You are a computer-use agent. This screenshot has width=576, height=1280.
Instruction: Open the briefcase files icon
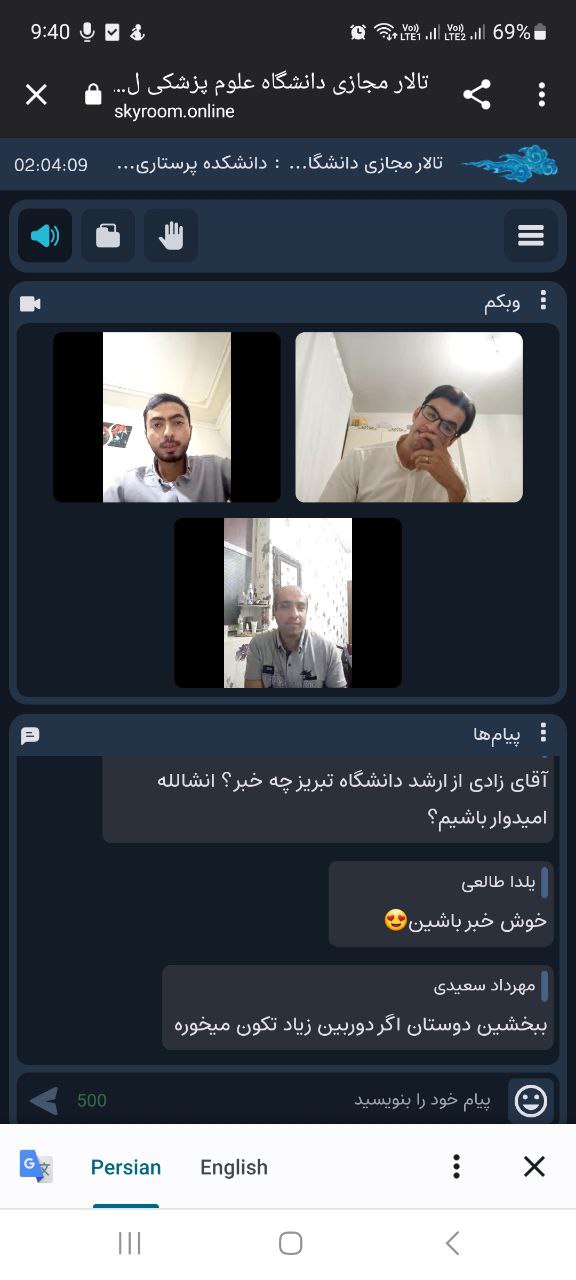point(108,236)
